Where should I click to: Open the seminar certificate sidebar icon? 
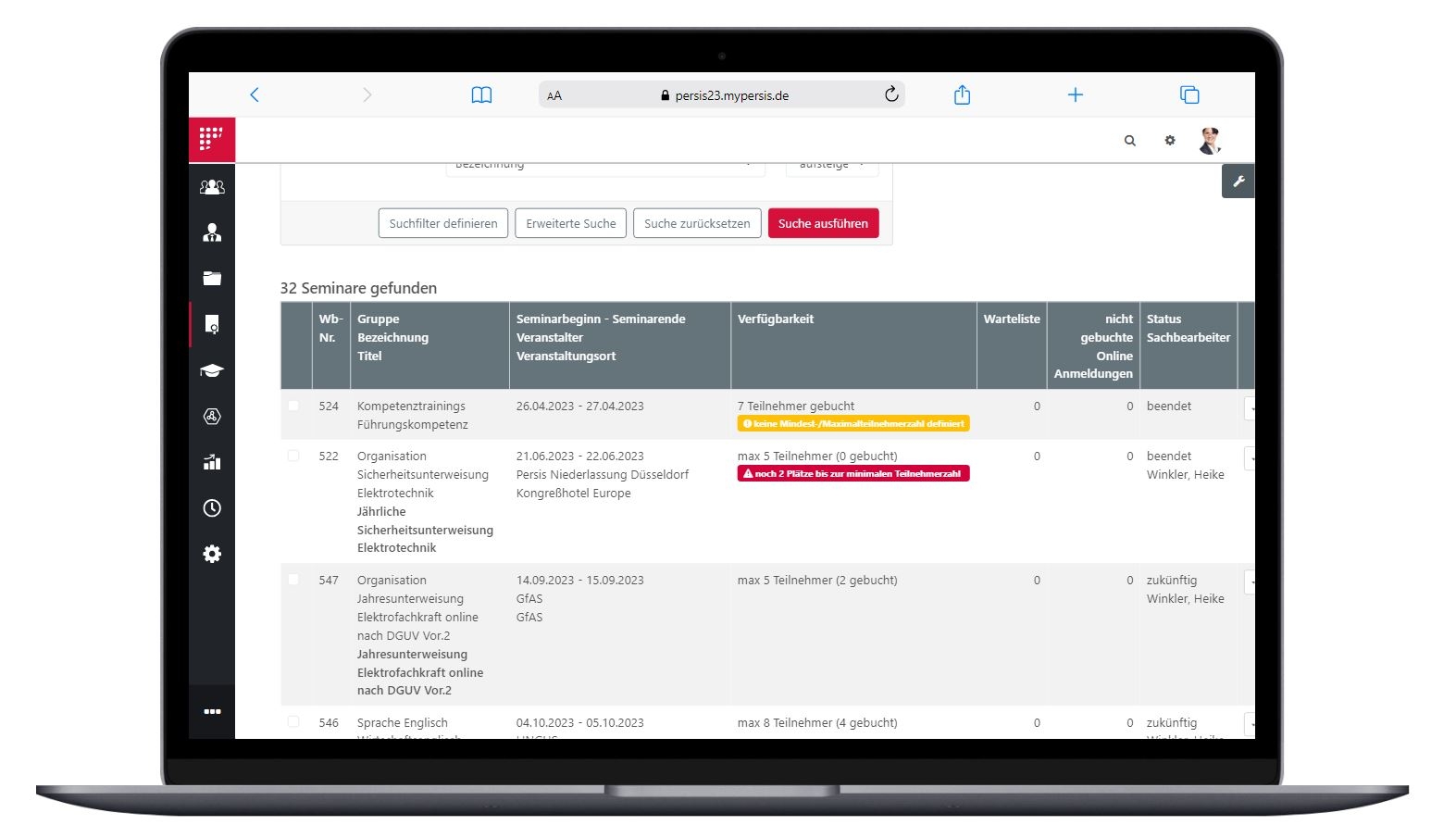pyautogui.click(x=212, y=324)
